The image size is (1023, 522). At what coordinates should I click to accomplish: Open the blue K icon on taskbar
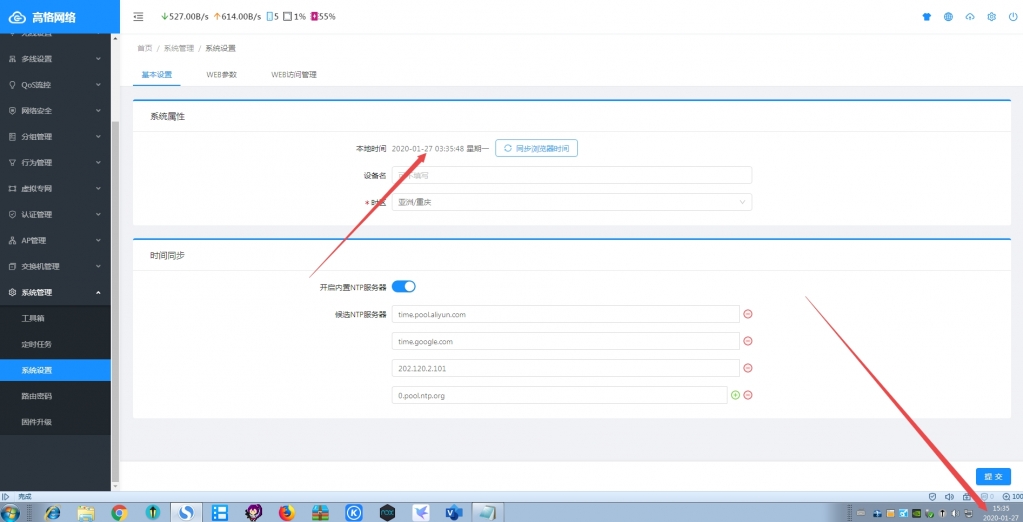[x=354, y=513]
